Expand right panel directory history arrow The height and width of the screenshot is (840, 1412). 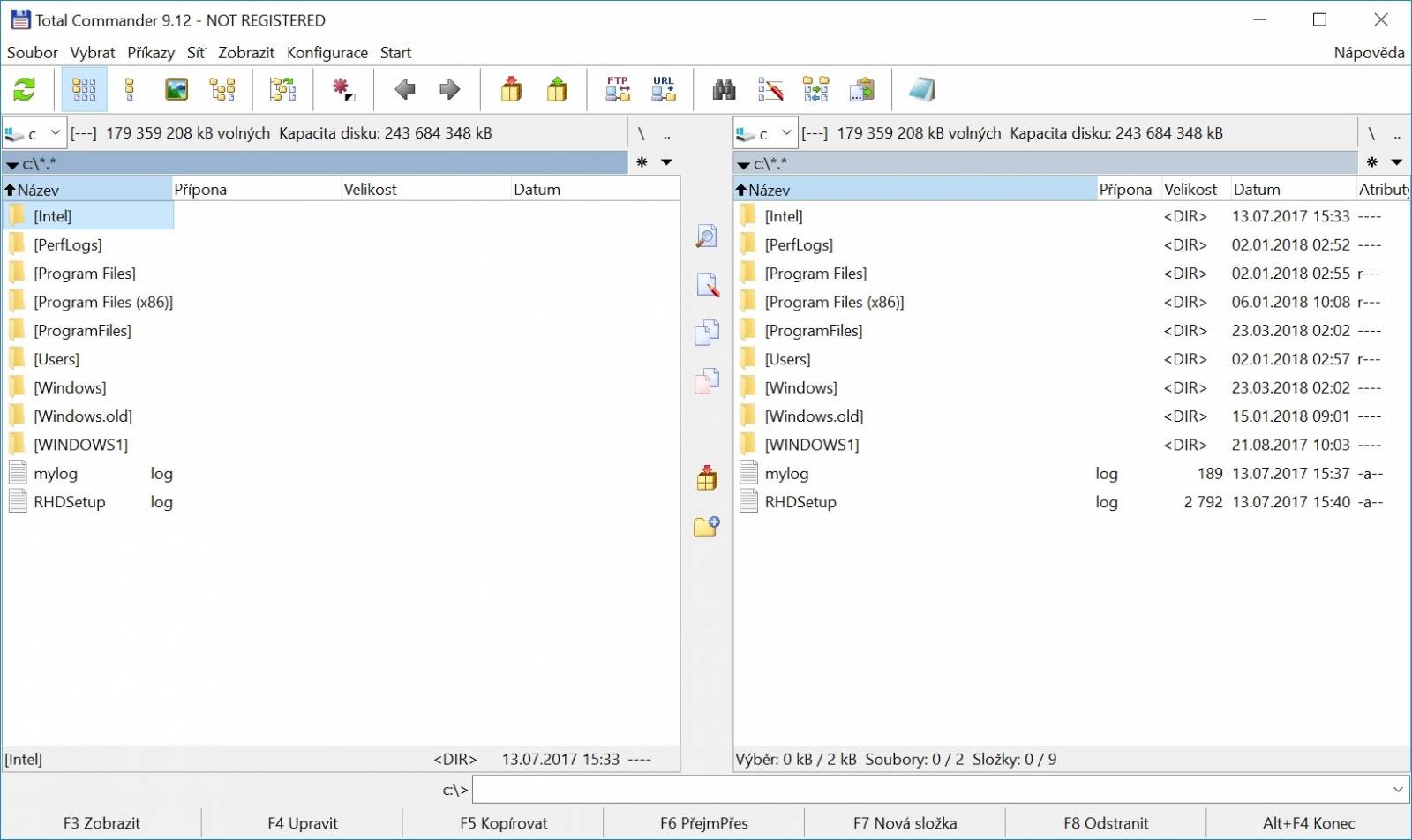[1397, 162]
